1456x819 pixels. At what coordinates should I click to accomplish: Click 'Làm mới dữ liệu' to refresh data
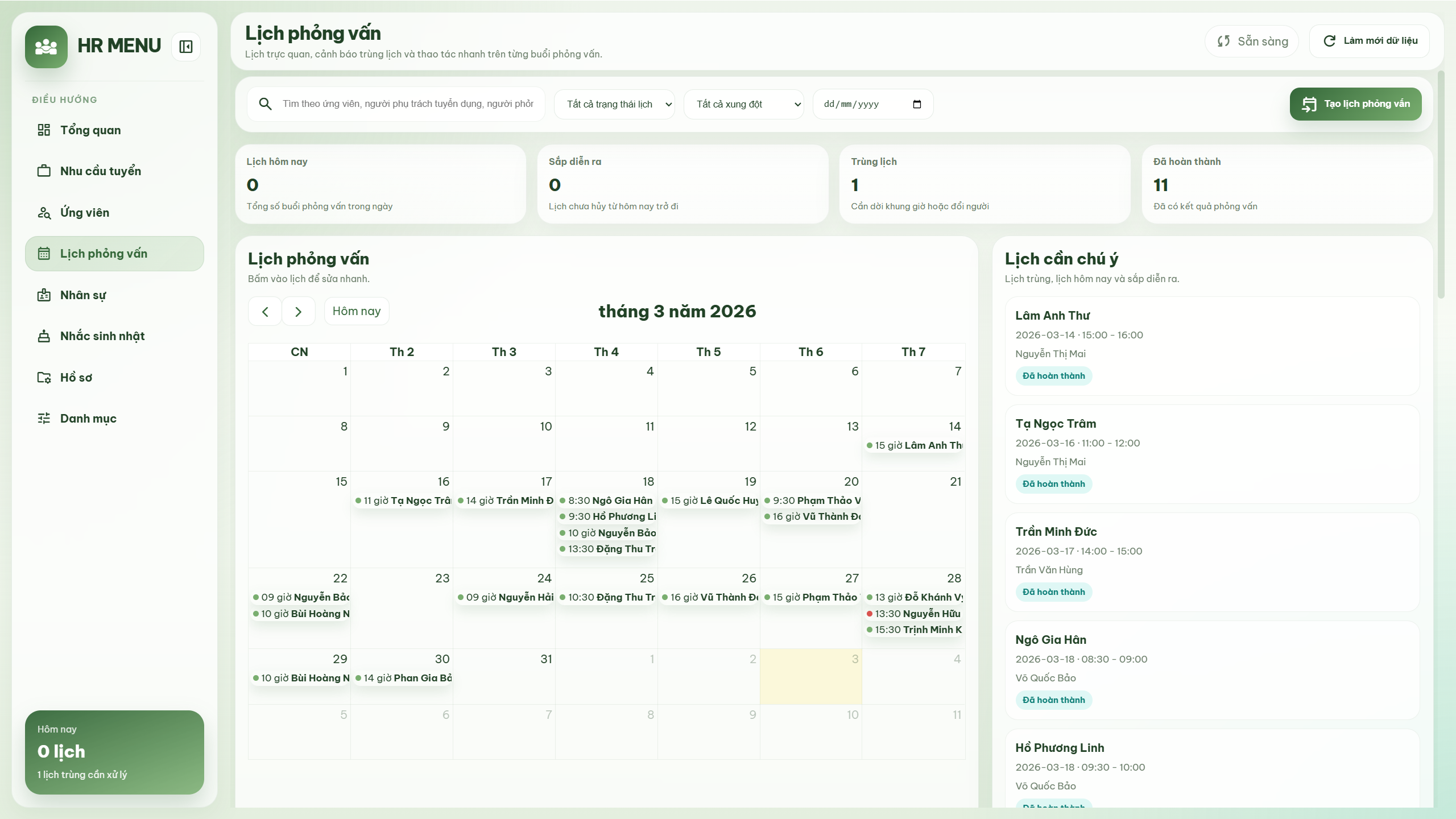(1370, 40)
